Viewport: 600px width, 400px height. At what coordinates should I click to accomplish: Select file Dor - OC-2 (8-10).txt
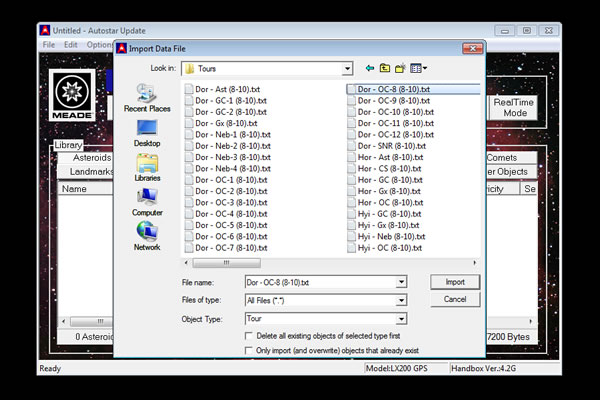[226, 191]
